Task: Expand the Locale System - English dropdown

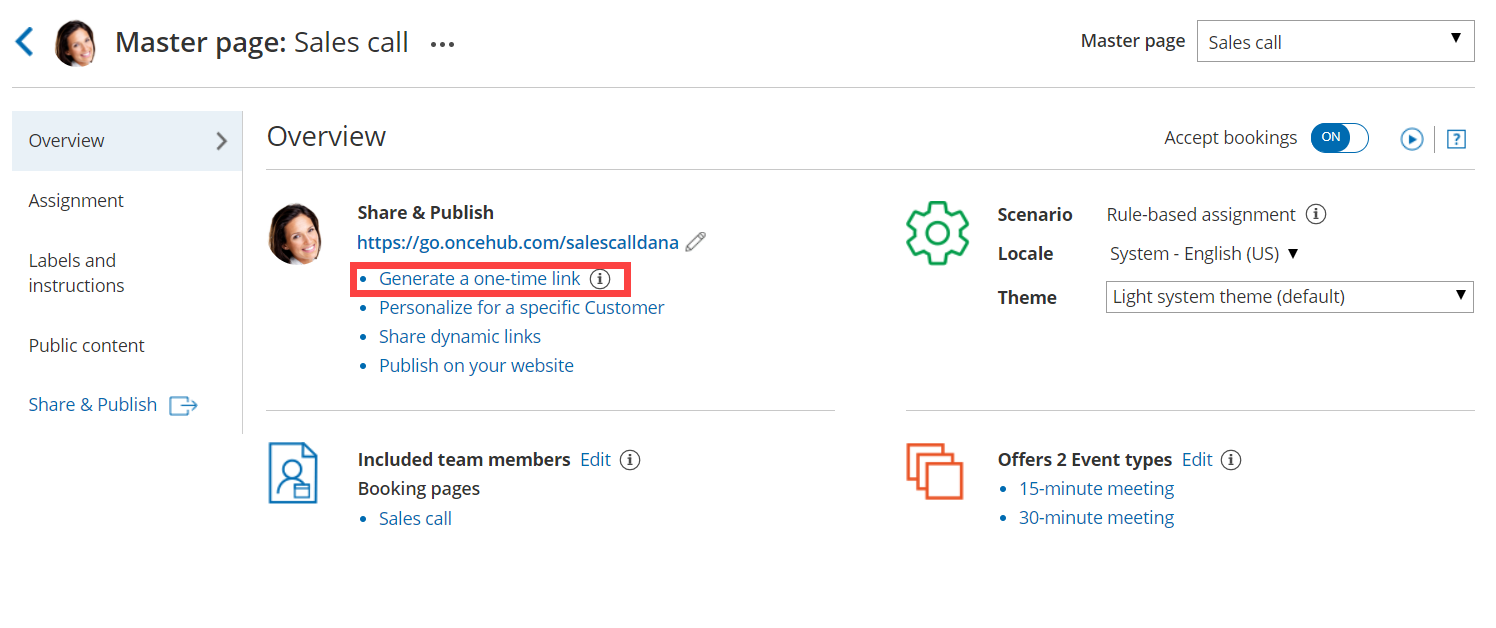Action: point(1204,254)
